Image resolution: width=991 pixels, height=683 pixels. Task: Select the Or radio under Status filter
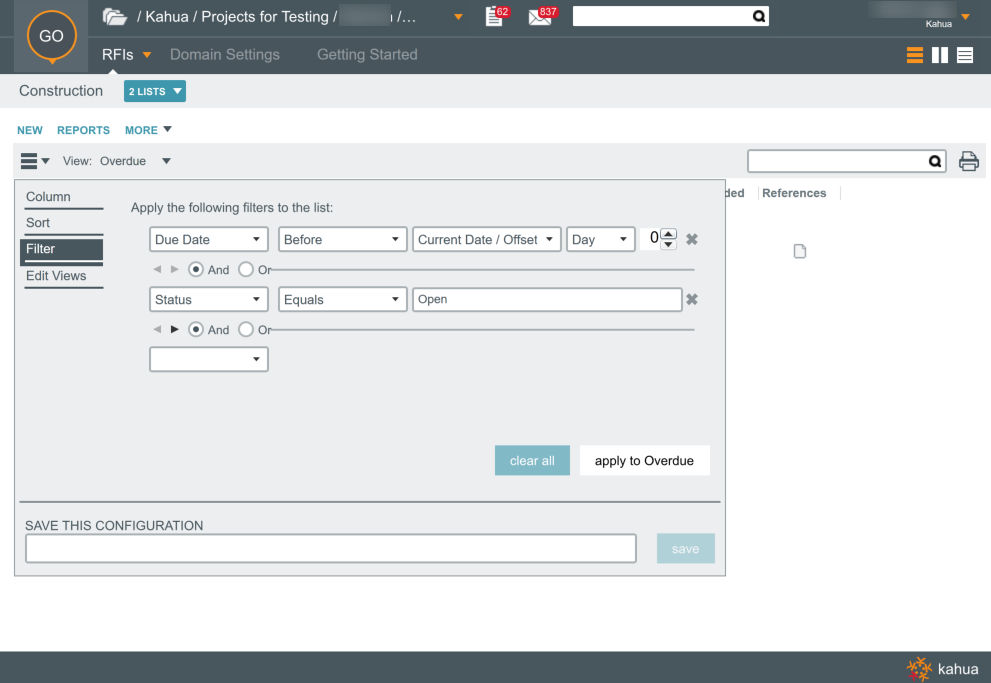(x=246, y=330)
